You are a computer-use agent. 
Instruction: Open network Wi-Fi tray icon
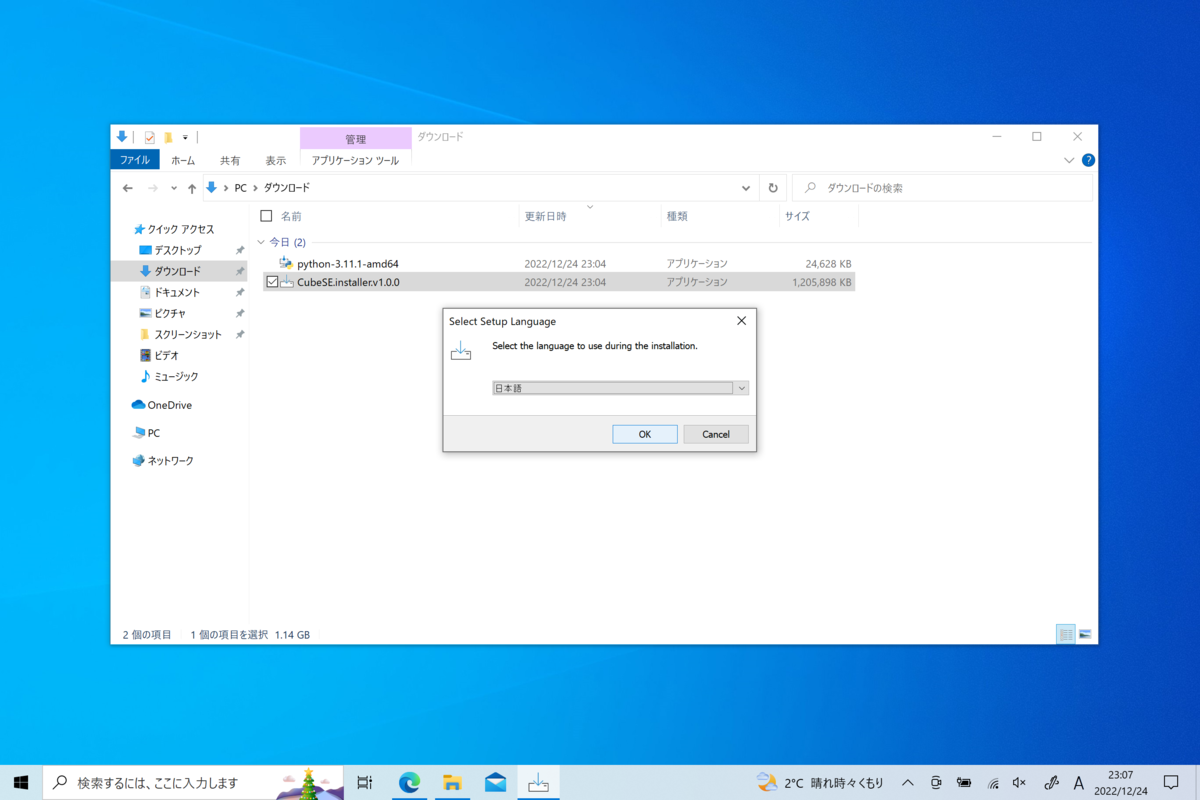(x=993, y=782)
